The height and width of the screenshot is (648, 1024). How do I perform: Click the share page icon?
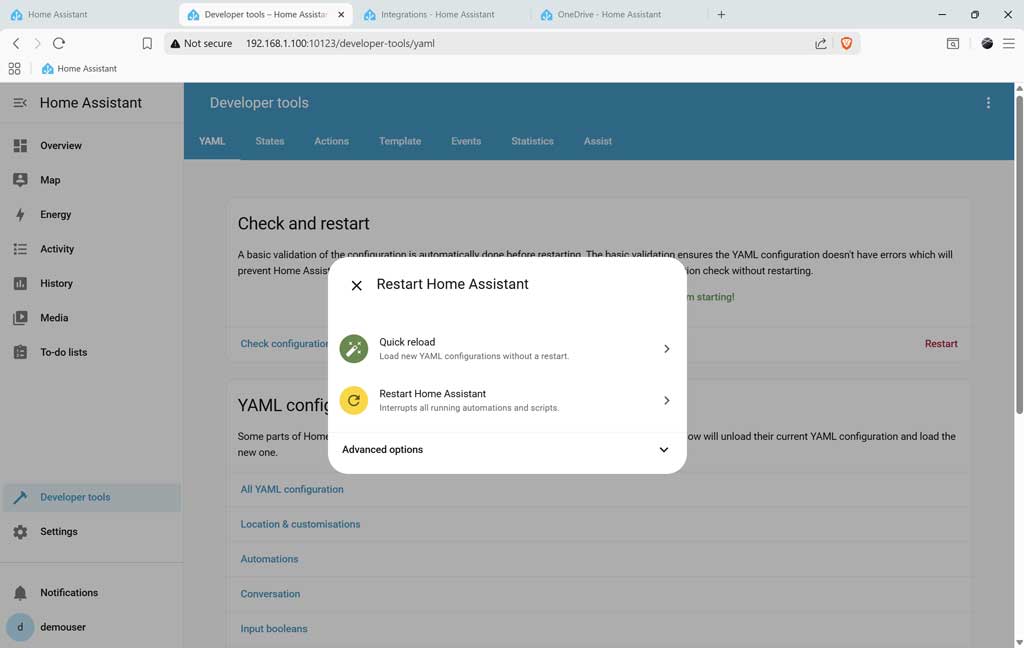[x=821, y=43]
